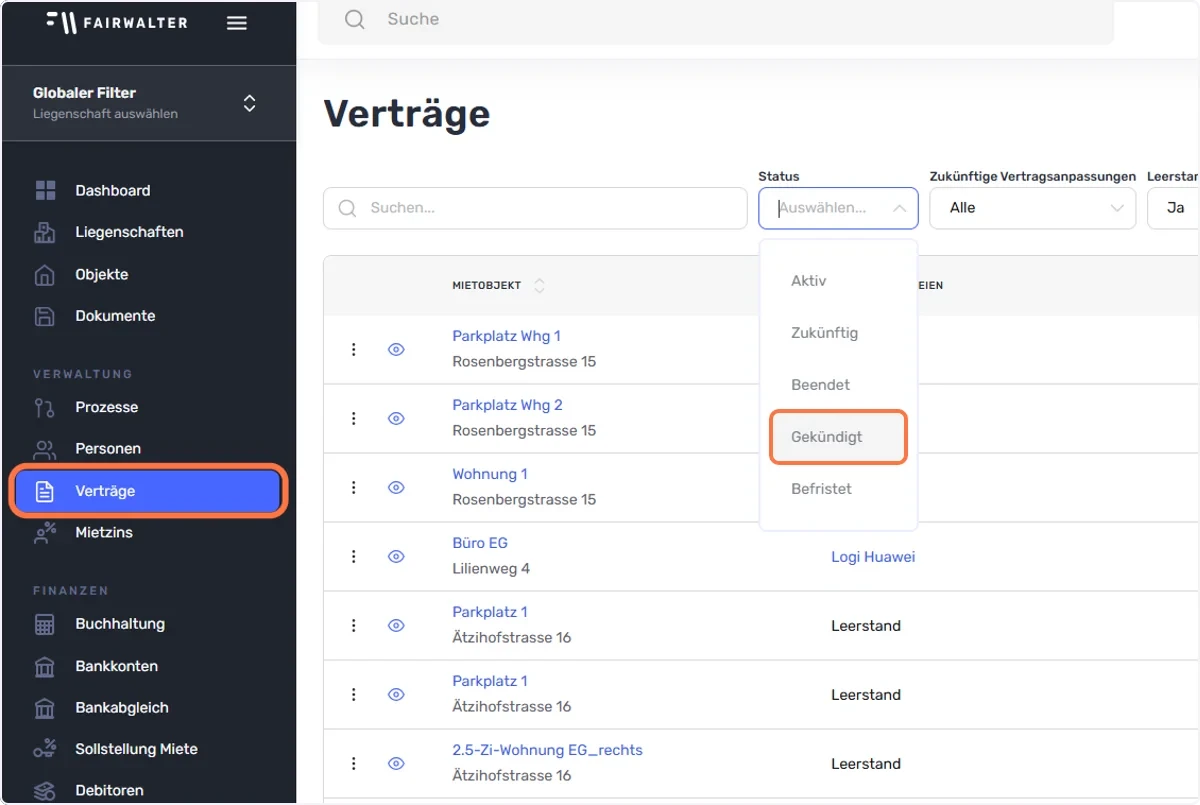Click the Prozesse sidebar icon
The height and width of the screenshot is (805, 1200).
tap(45, 408)
